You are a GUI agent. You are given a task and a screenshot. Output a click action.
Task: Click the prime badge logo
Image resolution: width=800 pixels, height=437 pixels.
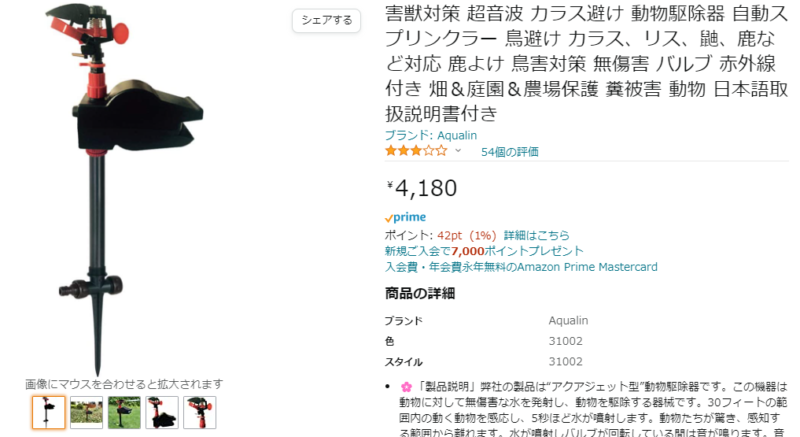click(405, 217)
